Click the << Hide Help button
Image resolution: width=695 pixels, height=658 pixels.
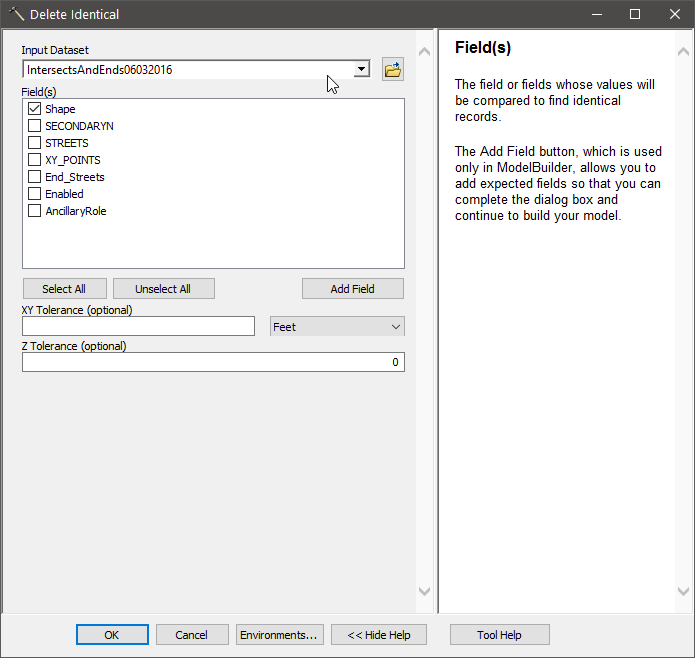coord(379,635)
